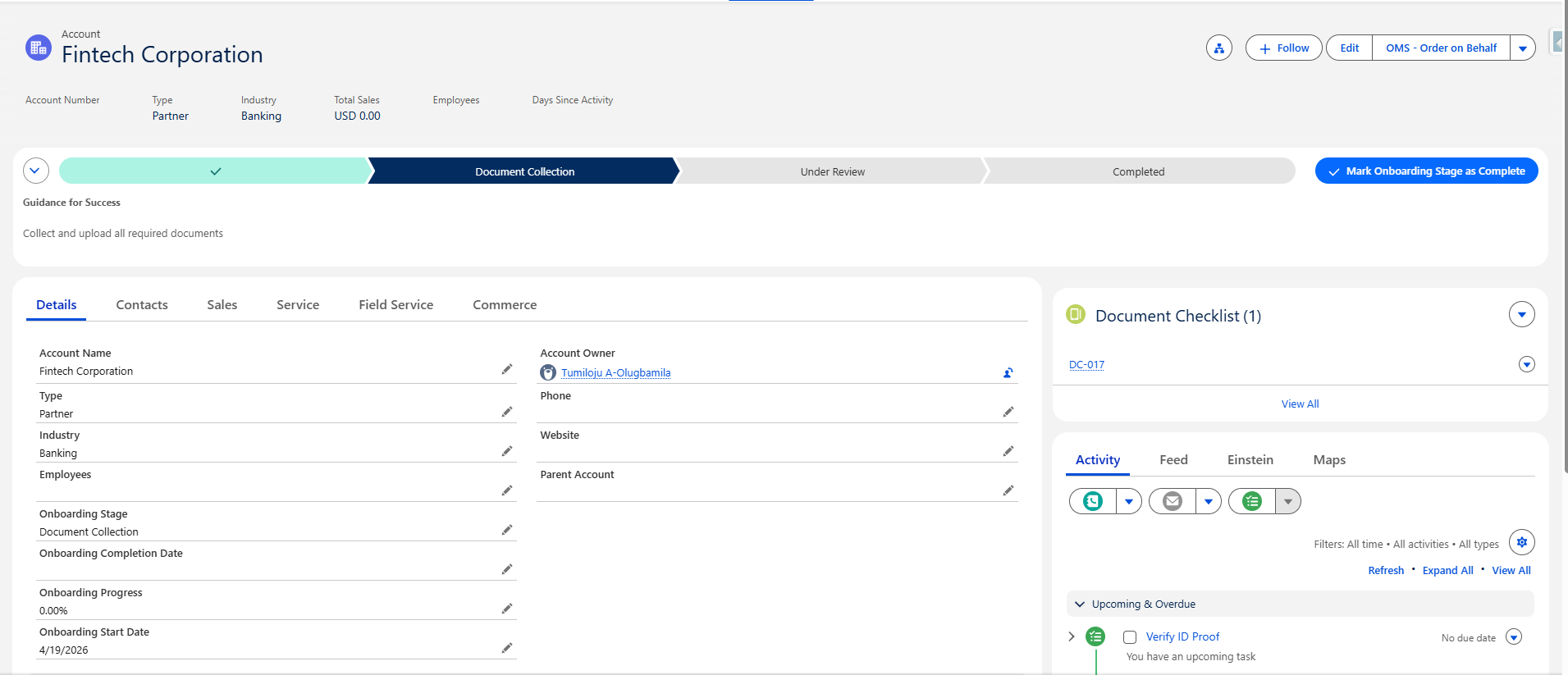Viewport: 1568px width, 675px height.
Task: Mark Onboarding Stage as Complete
Action: [x=1427, y=171]
